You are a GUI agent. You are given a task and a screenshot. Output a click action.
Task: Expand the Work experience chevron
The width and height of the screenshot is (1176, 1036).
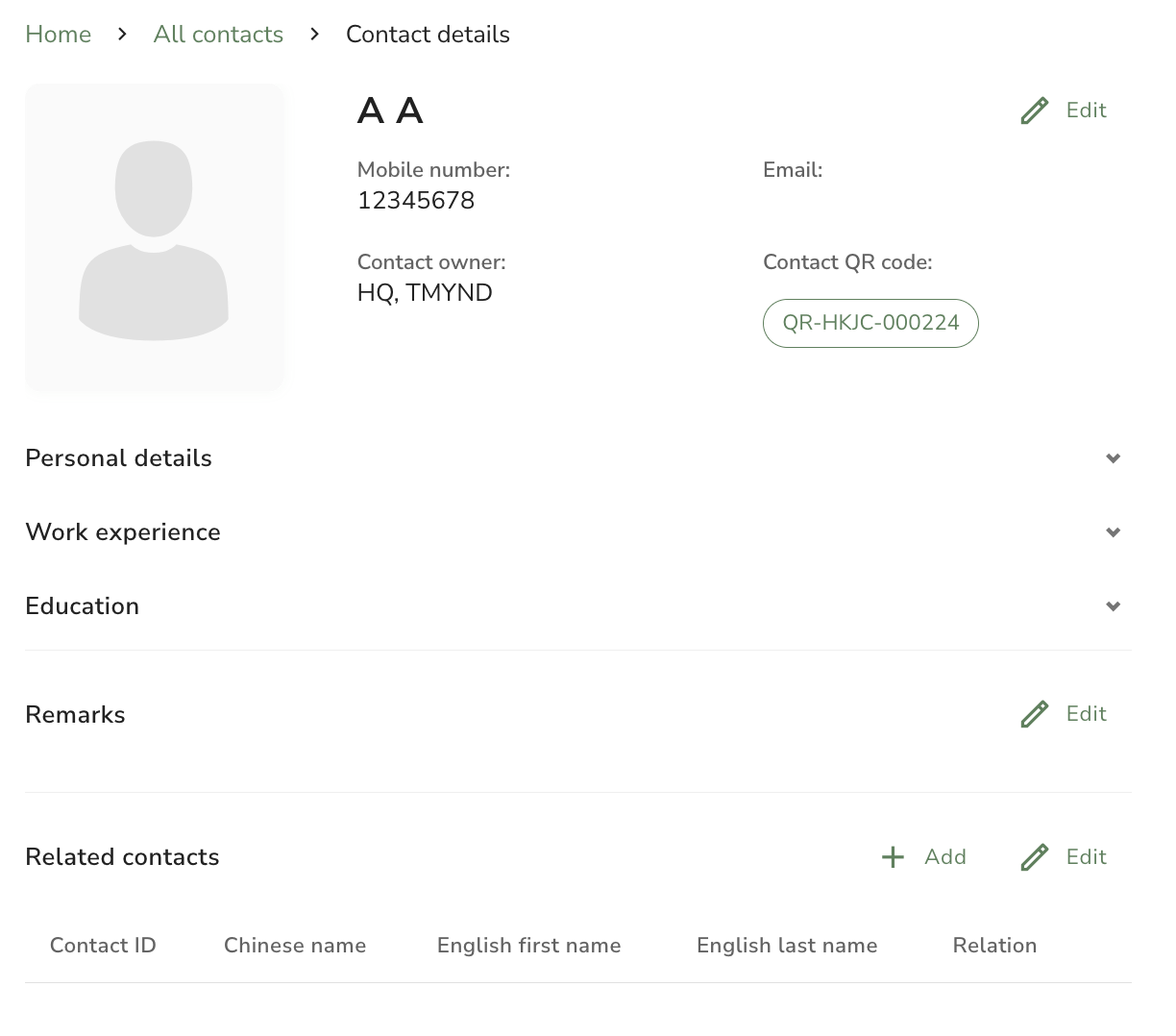pos(1113,532)
